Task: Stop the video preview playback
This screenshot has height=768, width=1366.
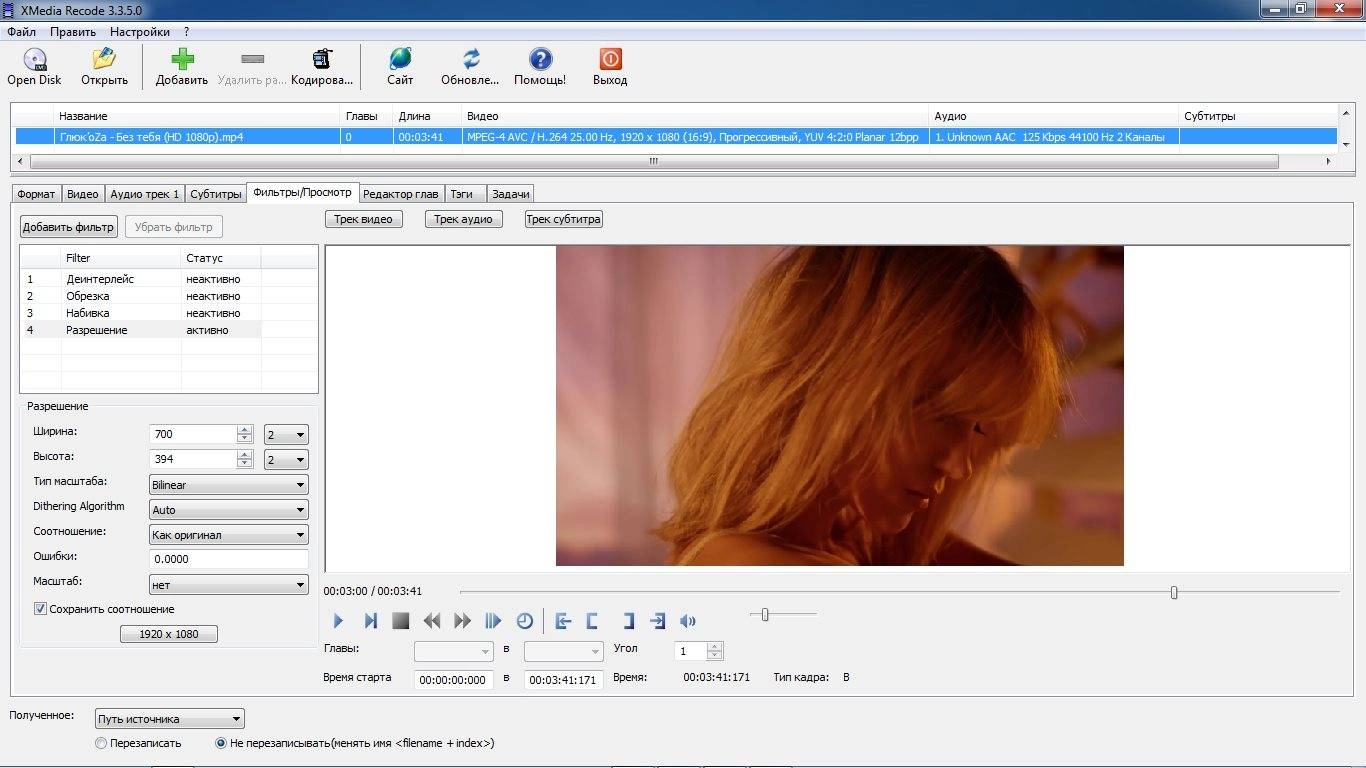Action: coord(401,621)
